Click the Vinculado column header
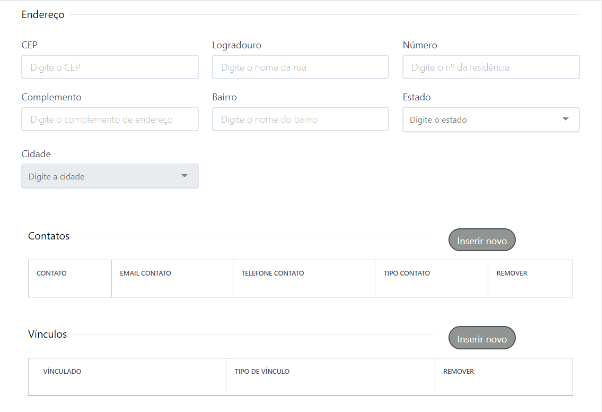This screenshot has height=412, width=602. coord(62,371)
